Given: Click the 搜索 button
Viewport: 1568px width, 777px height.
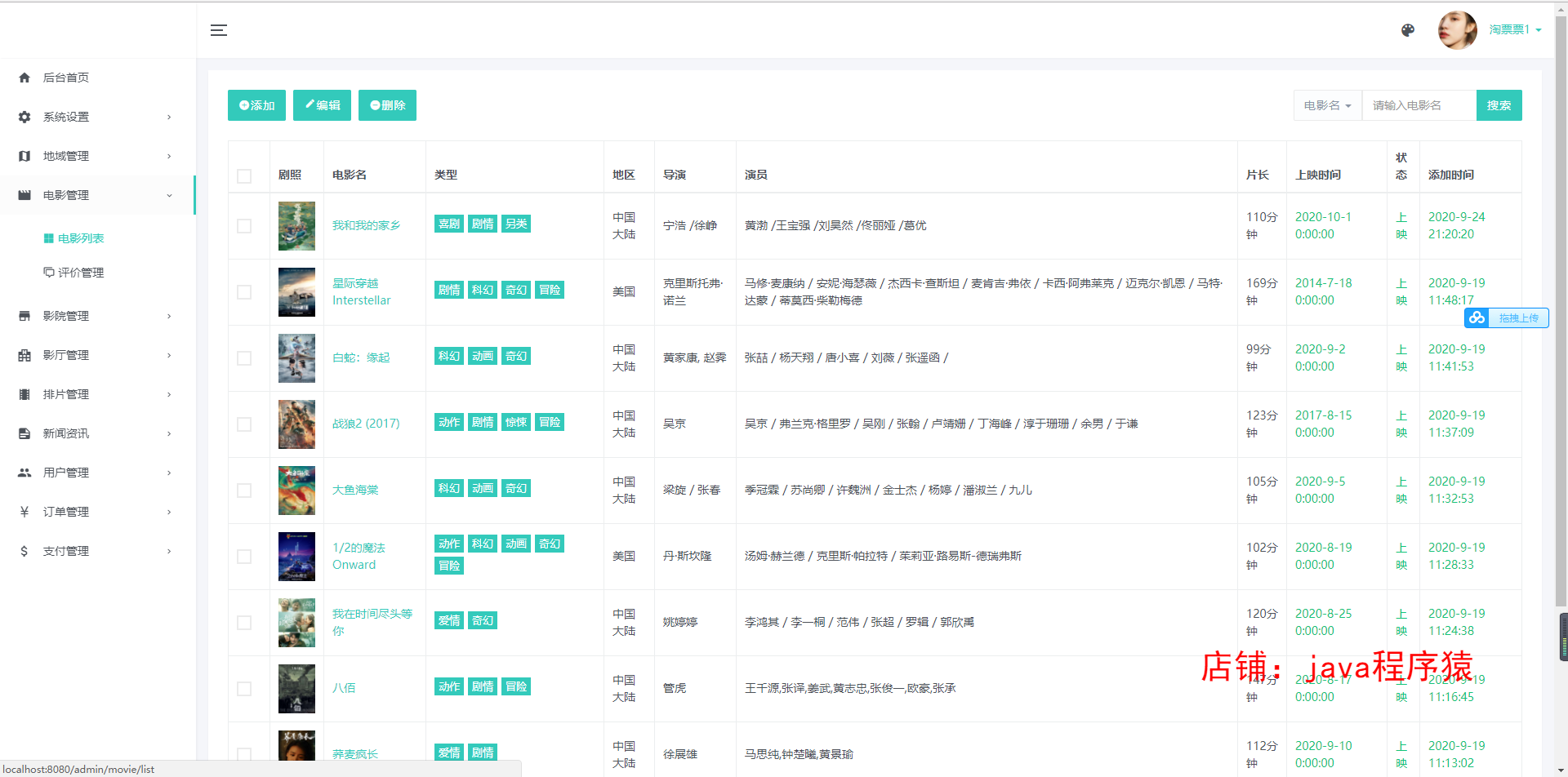Looking at the screenshot, I should pos(1499,105).
